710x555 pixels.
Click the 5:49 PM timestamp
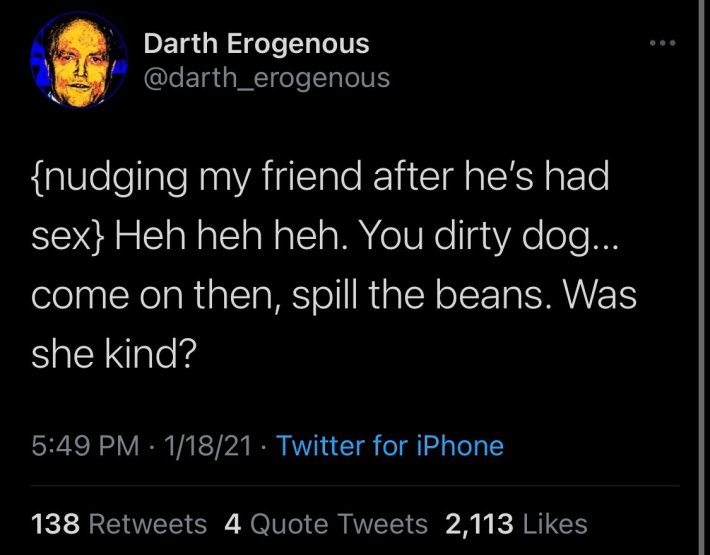[85, 445]
